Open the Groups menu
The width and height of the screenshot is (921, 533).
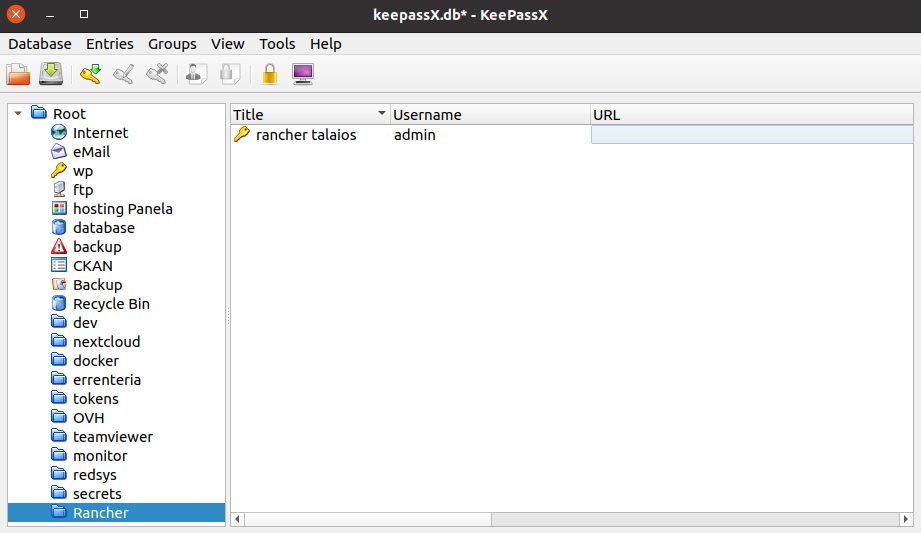pyautogui.click(x=172, y=44)
